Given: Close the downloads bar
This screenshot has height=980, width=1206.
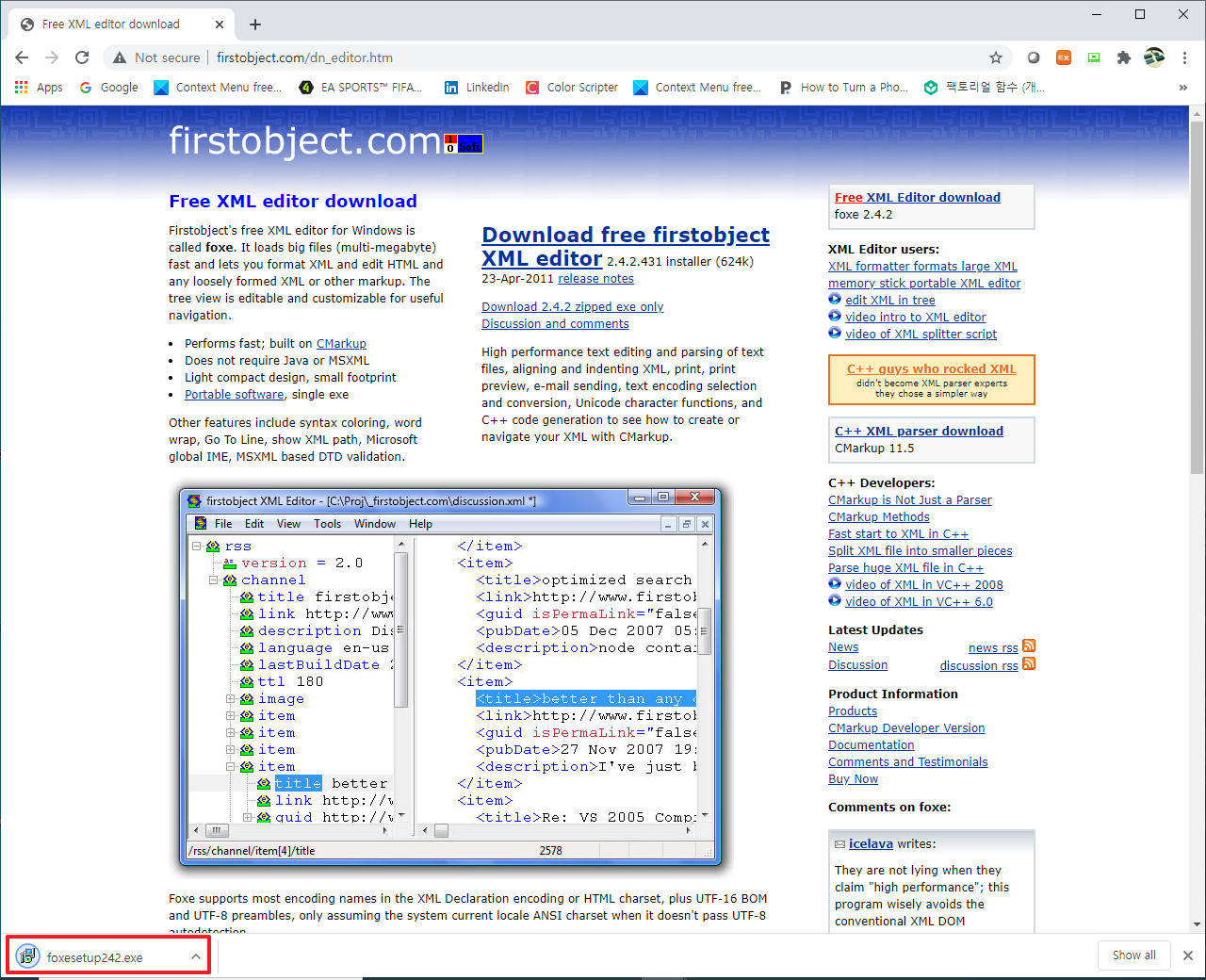Looking at the screenshot, I should pos(1188,955).
